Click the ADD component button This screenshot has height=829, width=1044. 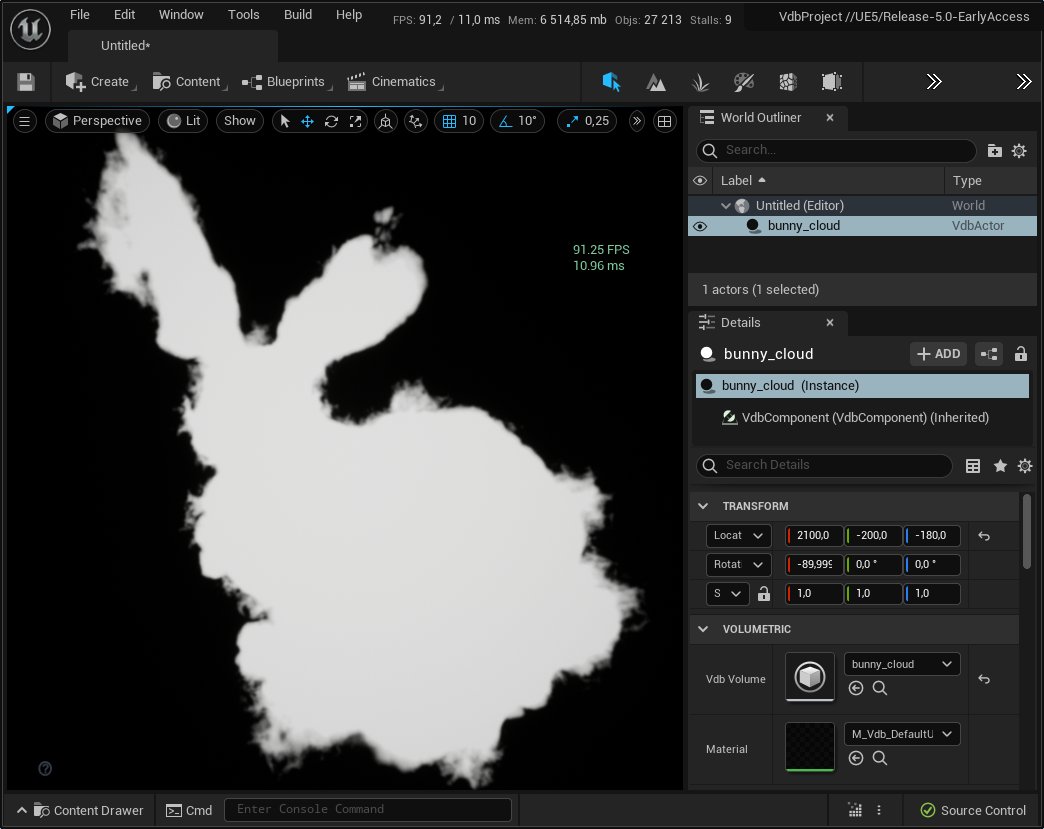[x=938, y=354]
